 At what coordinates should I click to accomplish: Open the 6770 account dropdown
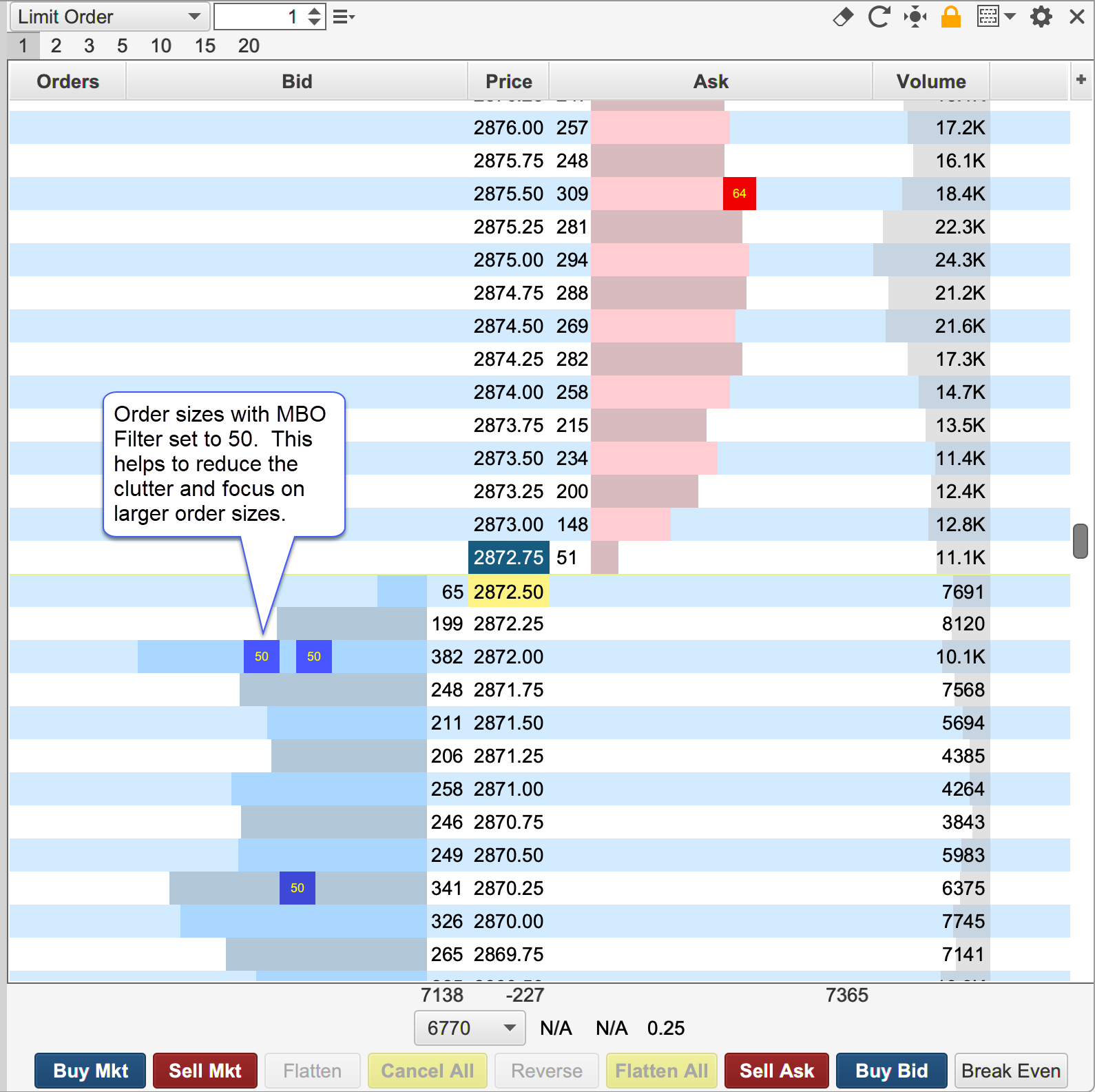[469, 1028]
